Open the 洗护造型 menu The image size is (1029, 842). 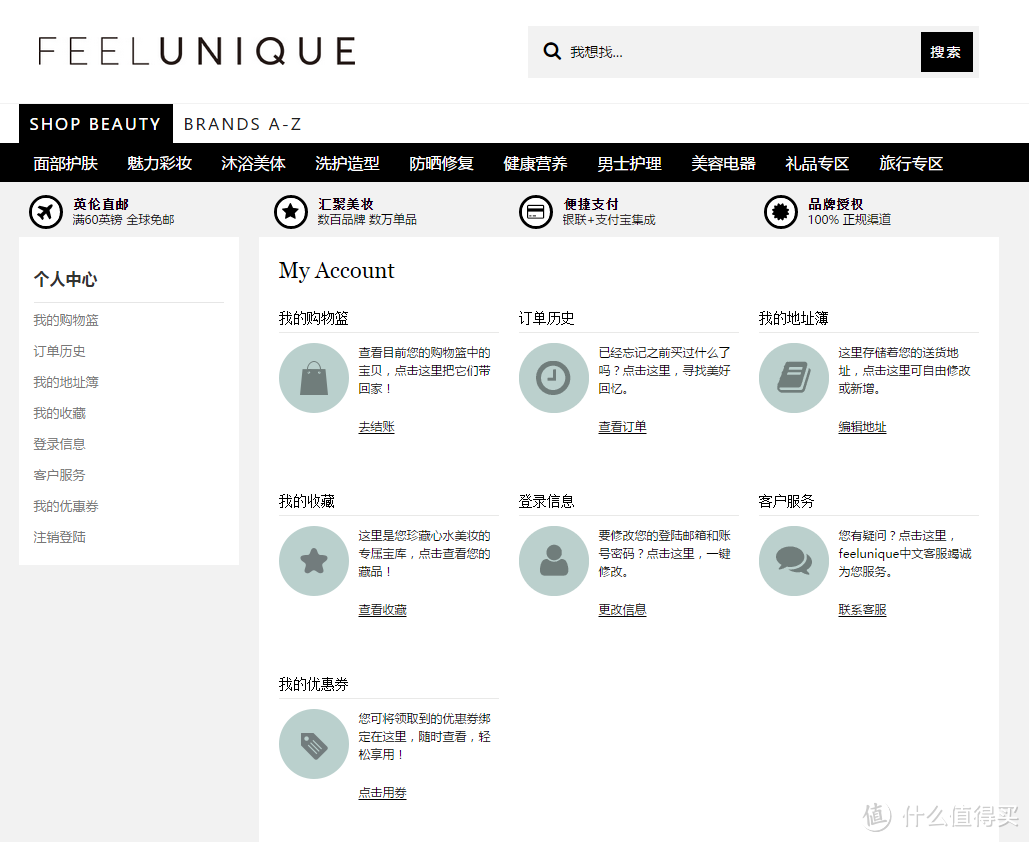(x=347, y=163)
